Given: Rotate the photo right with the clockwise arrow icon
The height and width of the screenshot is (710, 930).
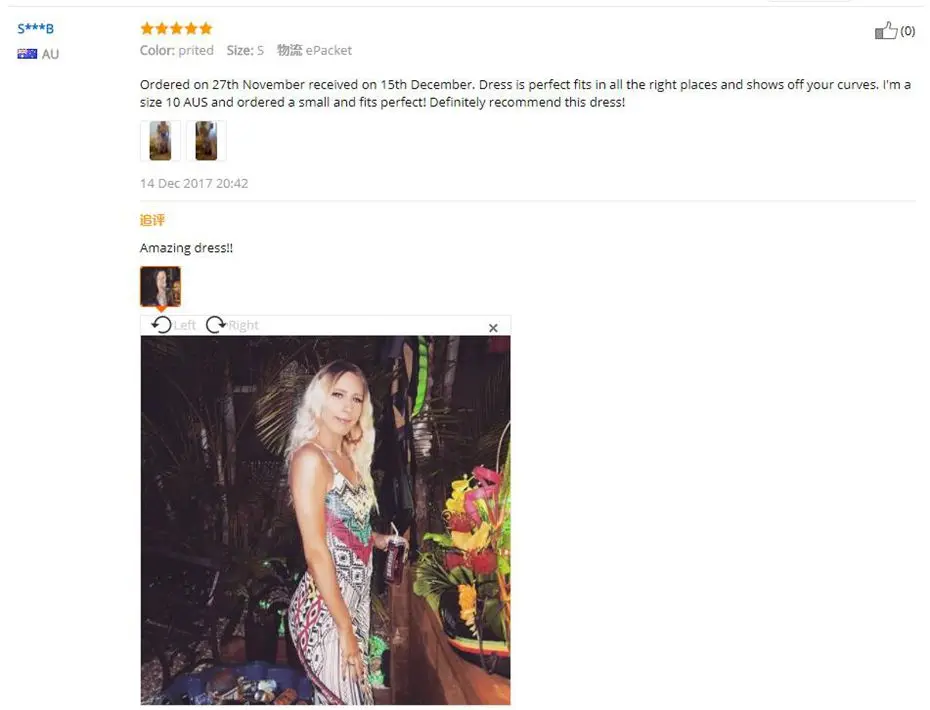Looking at the screenshot, I should click(x=216, y=324).
